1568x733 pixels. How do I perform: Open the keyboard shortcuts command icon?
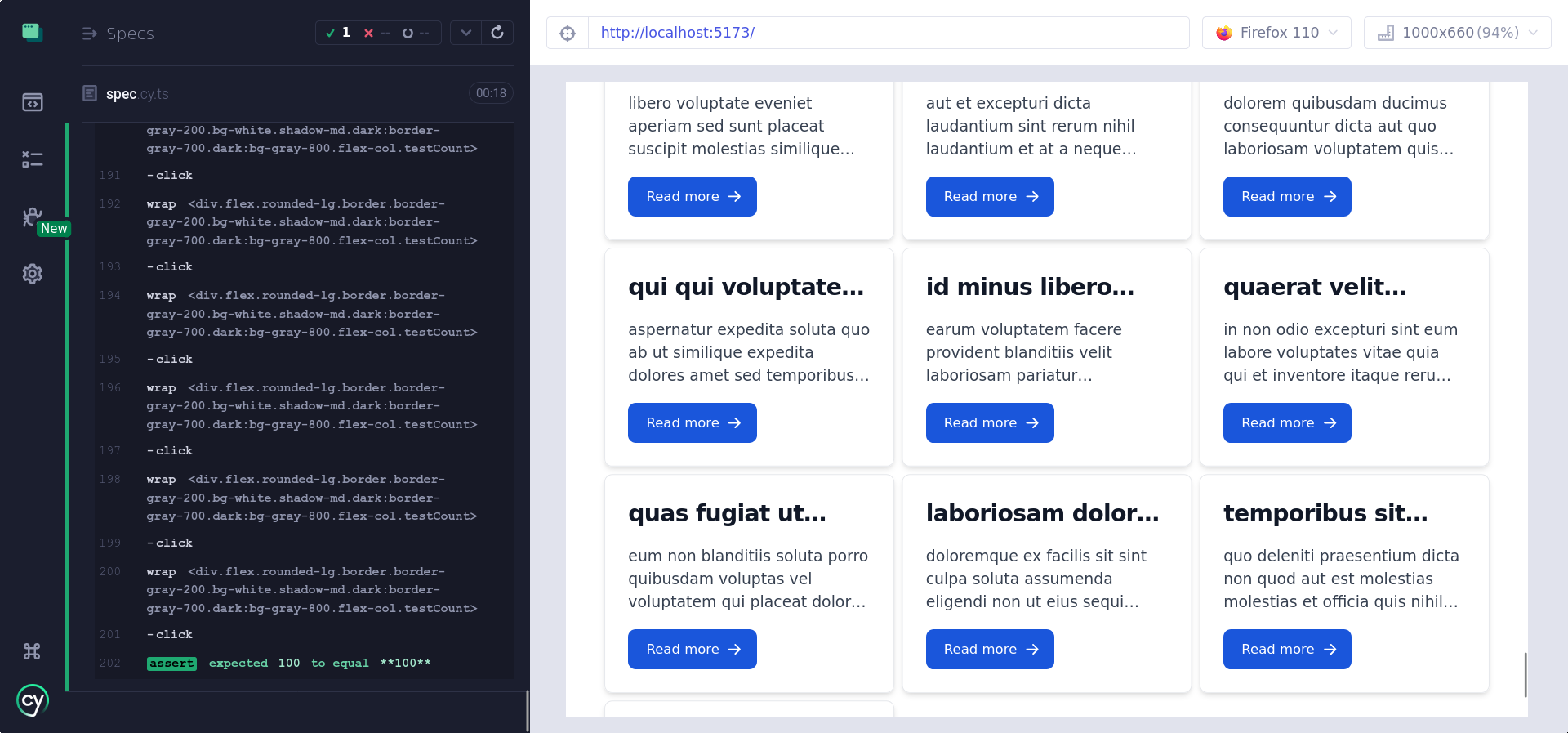click(32, 651)
